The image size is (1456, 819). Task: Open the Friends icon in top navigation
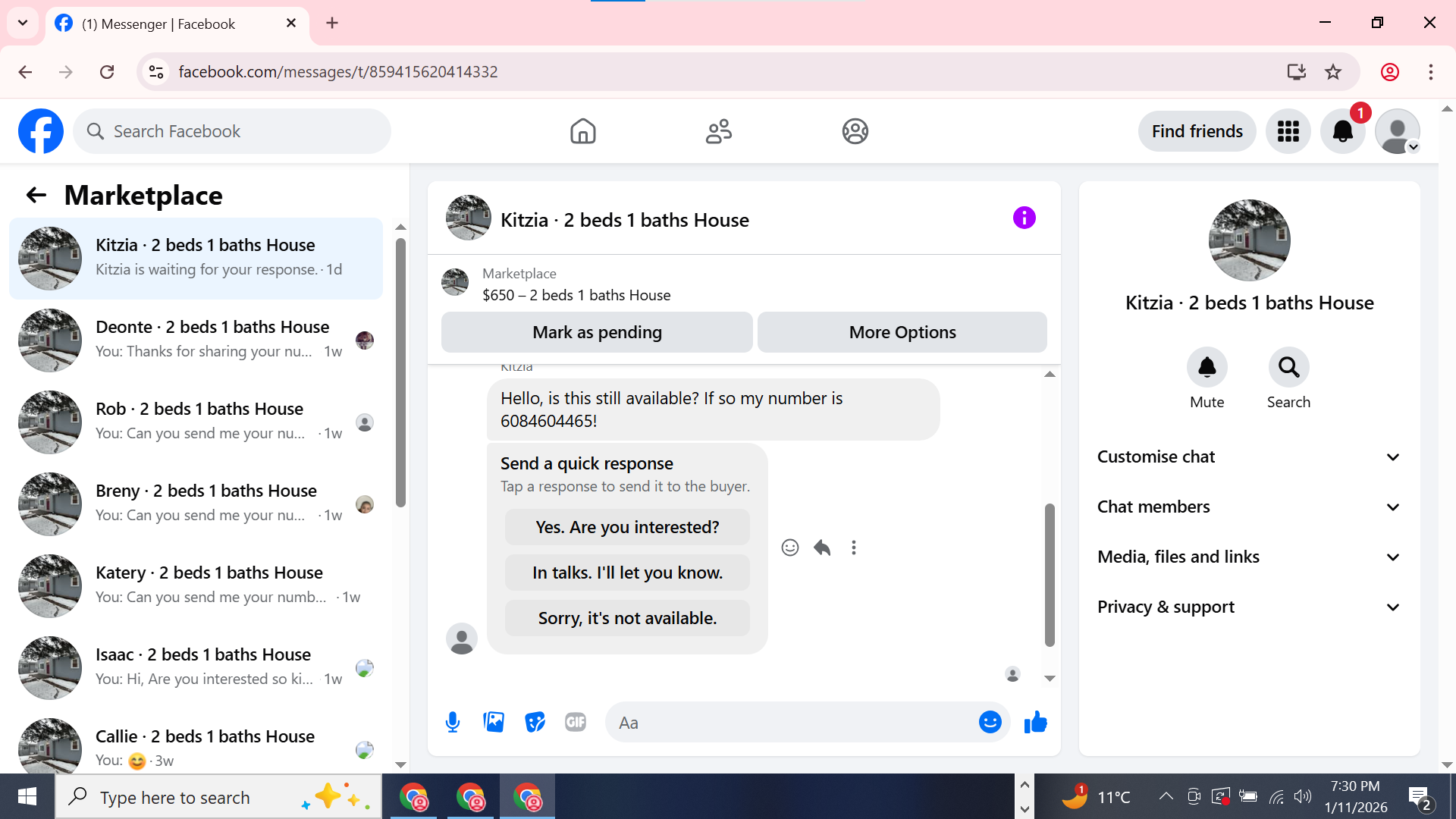(718, 131)
